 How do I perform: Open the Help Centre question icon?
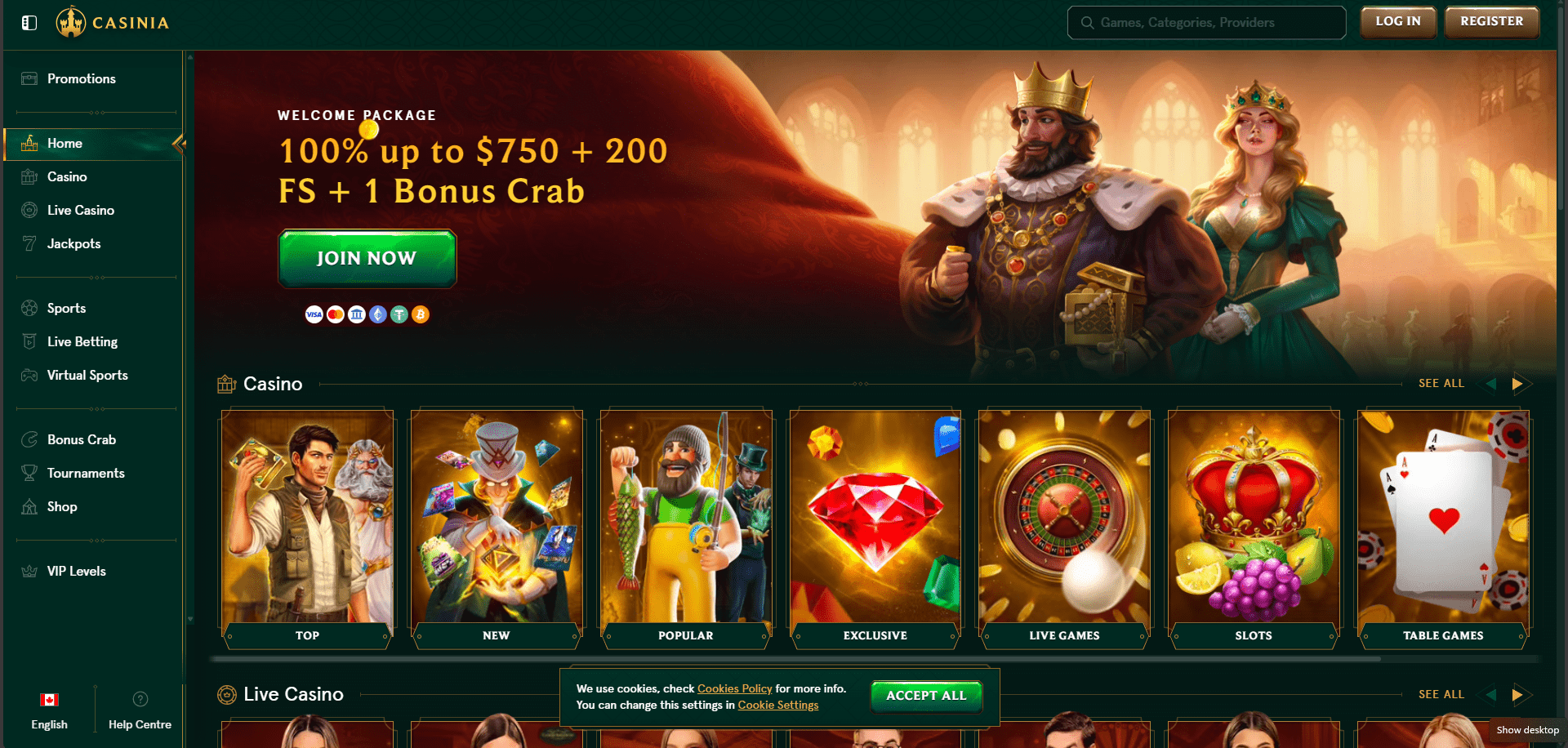click(x=140, y=699)
